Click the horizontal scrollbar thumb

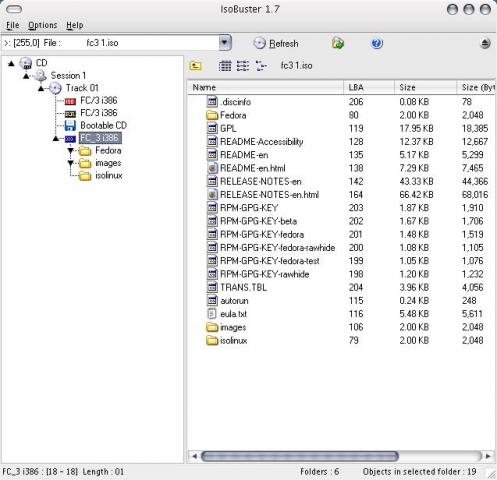300,456
